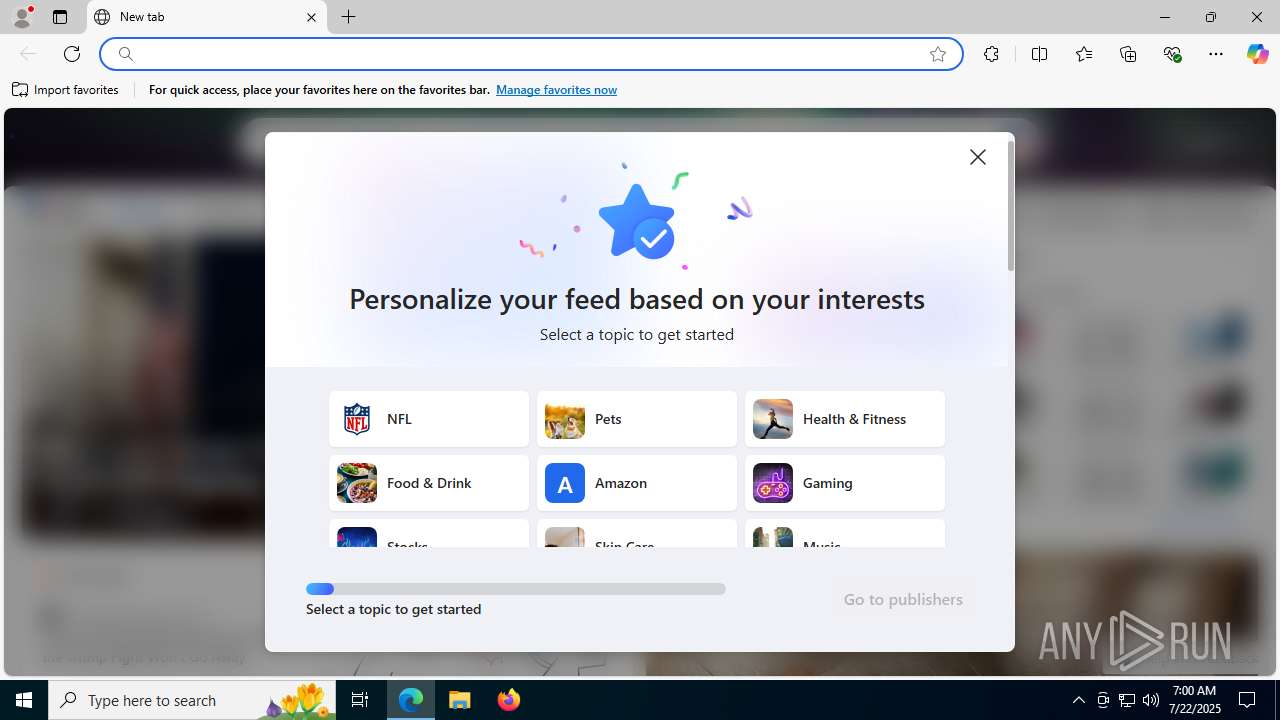The height and width of the screenshot is (720, 1280).
Task: Open the volume speaker icon
Action: pos(1150,700)
